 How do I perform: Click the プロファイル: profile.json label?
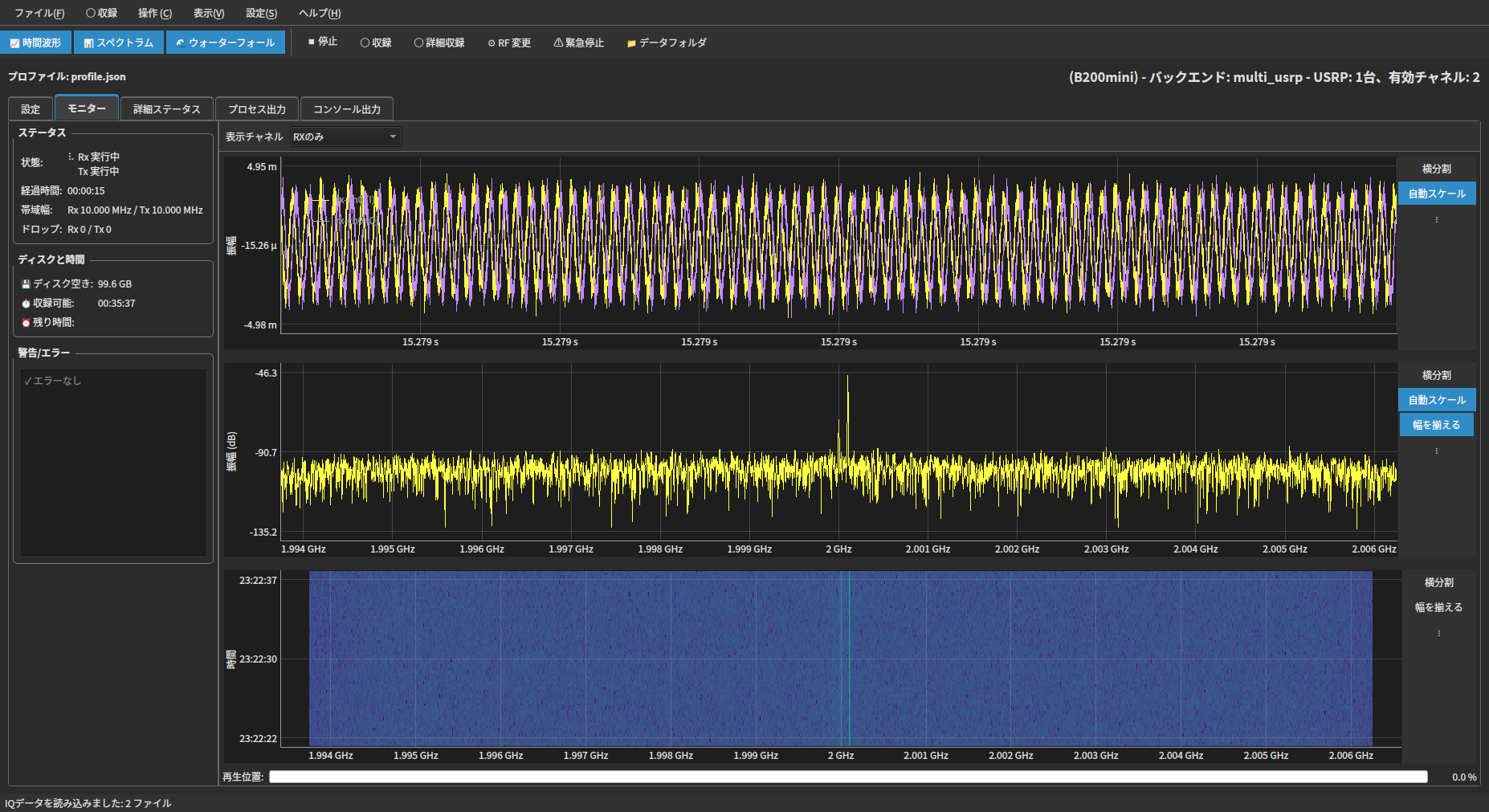coord(67,76)
